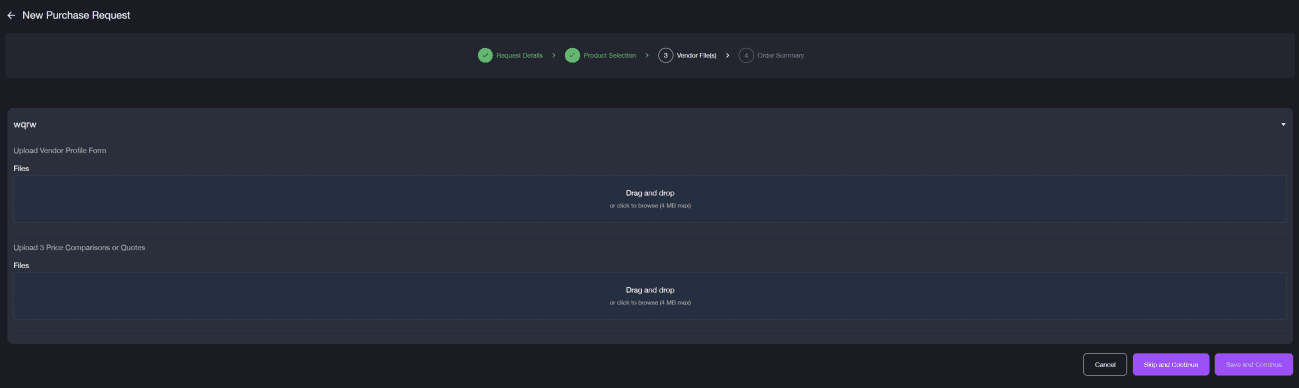Click Skip and Continue

coord(1171,364)
